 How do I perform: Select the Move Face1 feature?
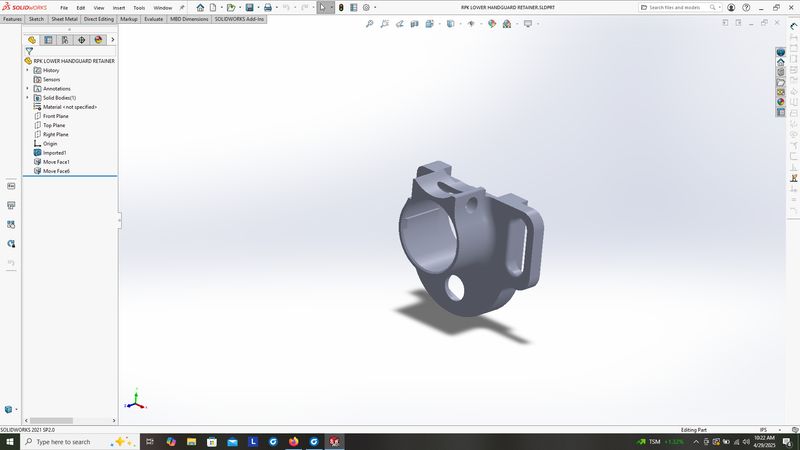pyautogui.click(x=55, y=161)
